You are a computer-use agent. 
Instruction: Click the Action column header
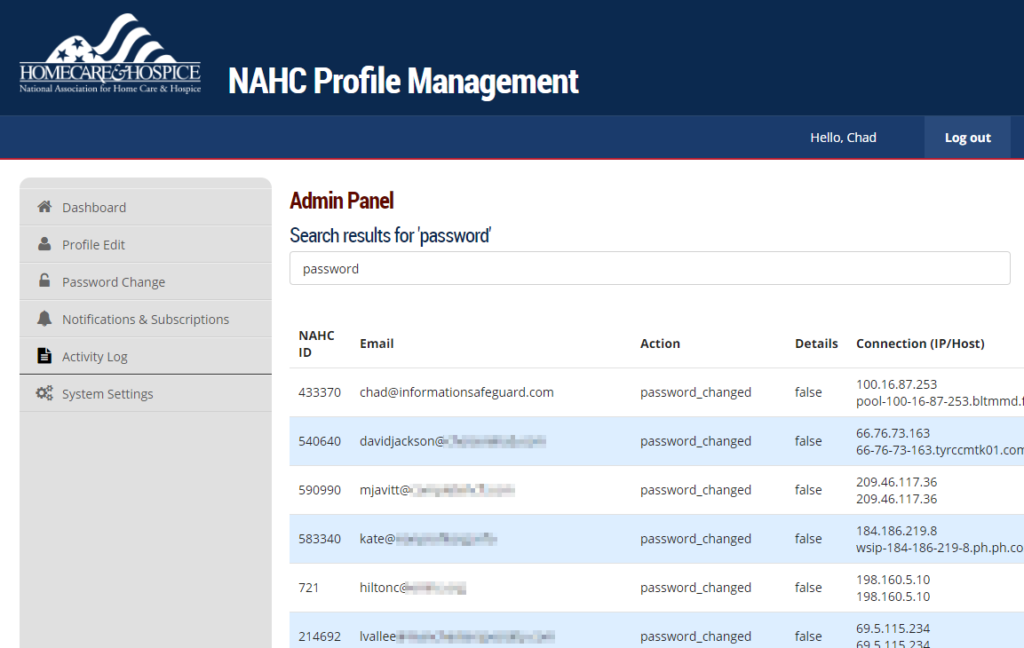pos(660,343)
